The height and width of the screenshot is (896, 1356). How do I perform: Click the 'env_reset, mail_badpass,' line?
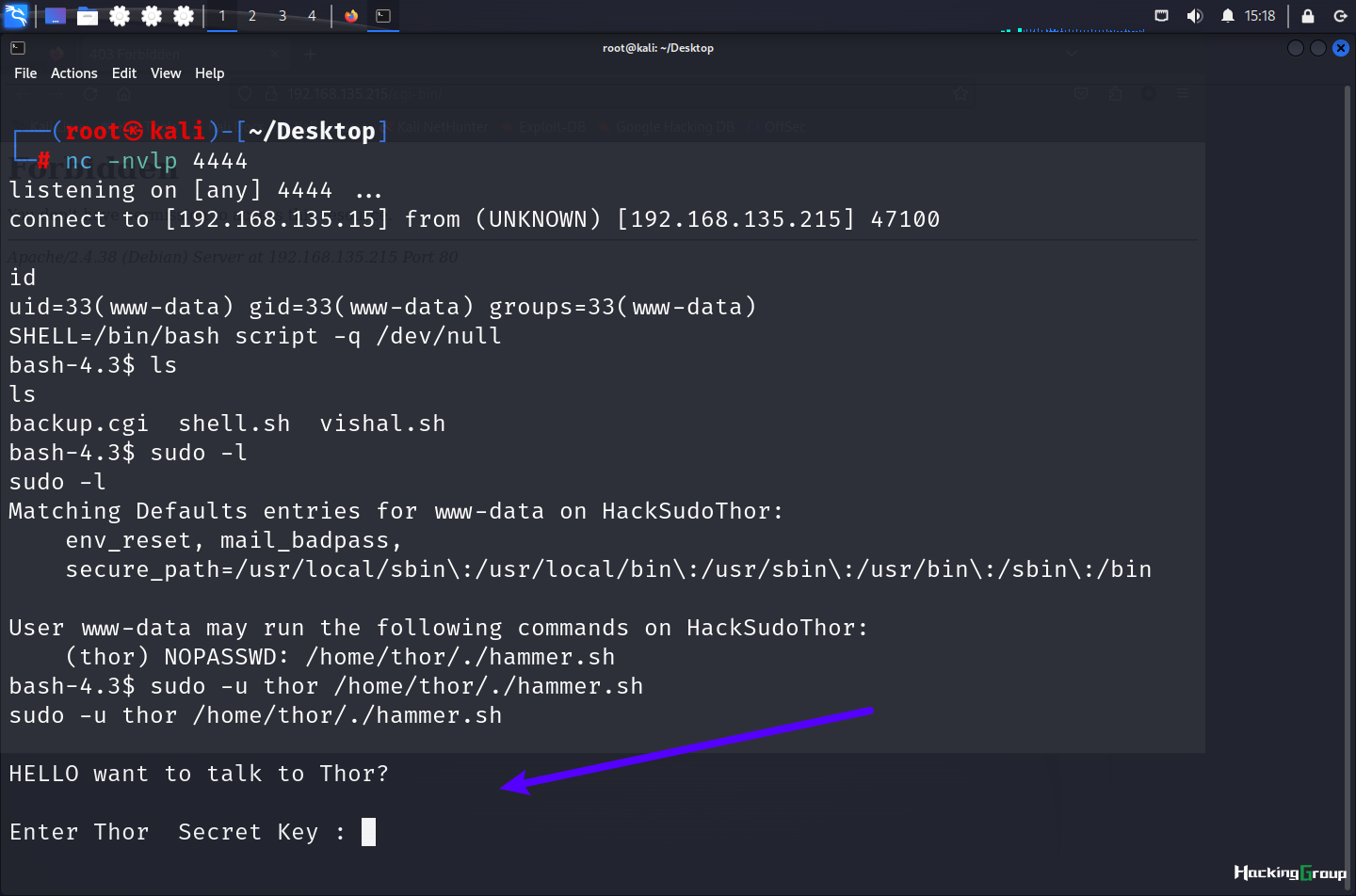[234, 540]
